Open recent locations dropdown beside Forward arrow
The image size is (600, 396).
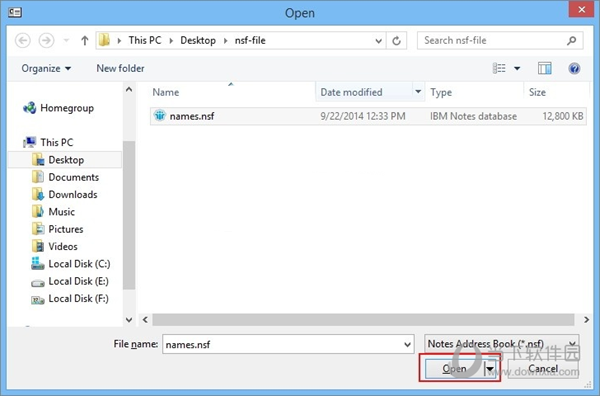point(66,41)
